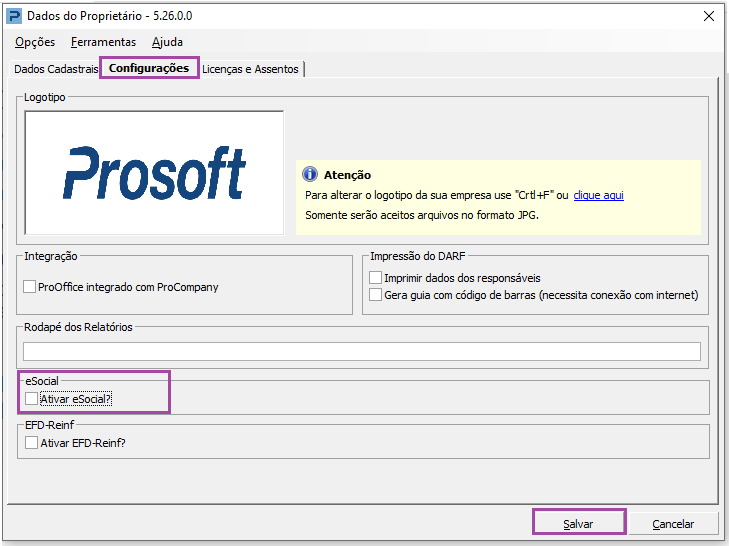Open the Opções menu
The height and width of the screenshot is (546, 729).
(35, 42)
